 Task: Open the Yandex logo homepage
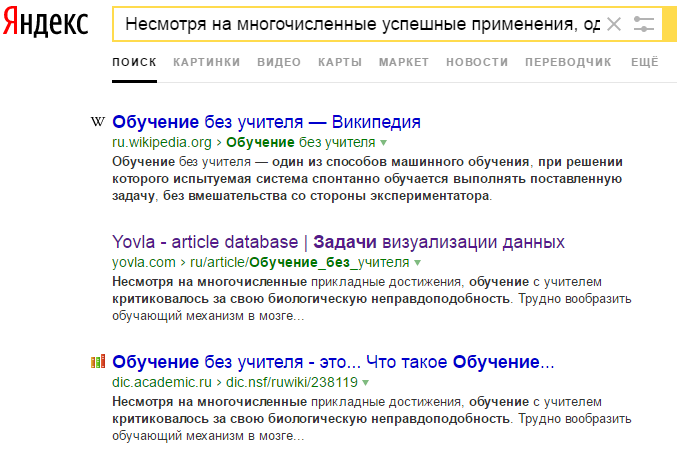45,22
